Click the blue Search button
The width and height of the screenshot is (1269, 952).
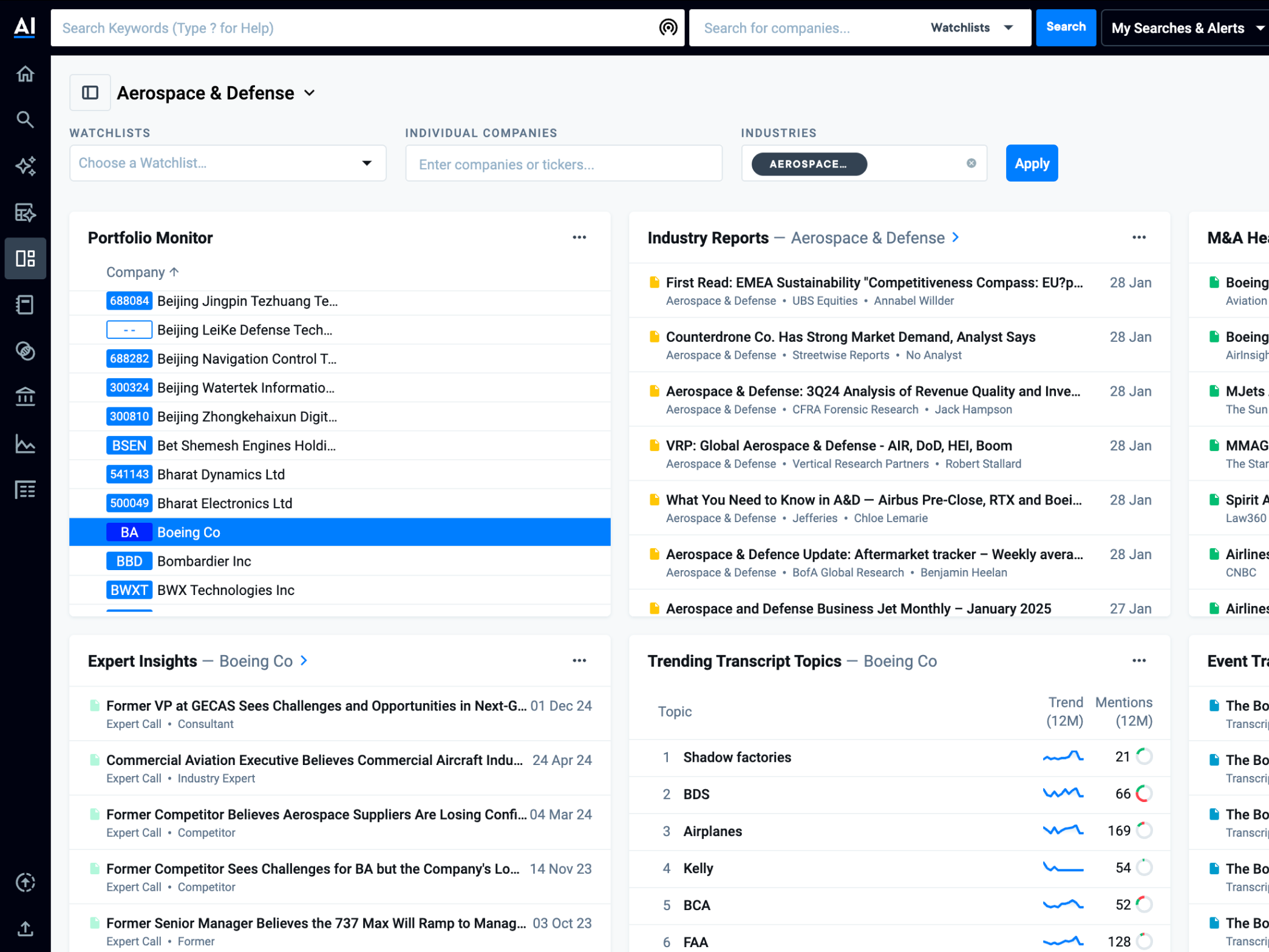[x=1066, y=27]
